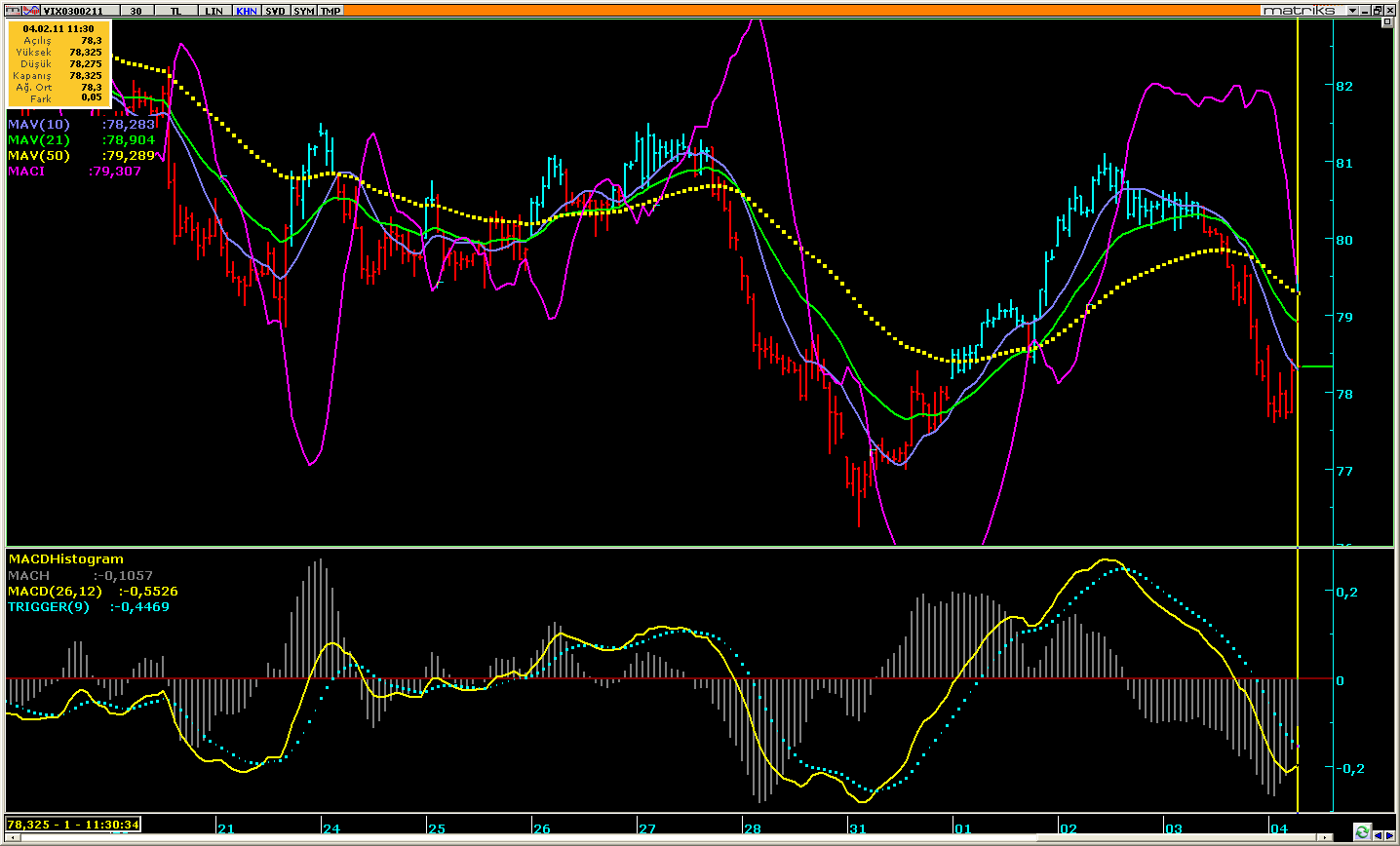Toggle the LIN linear scale button
This screenshot has width=1400, height=846.
(x=214, y=10)
